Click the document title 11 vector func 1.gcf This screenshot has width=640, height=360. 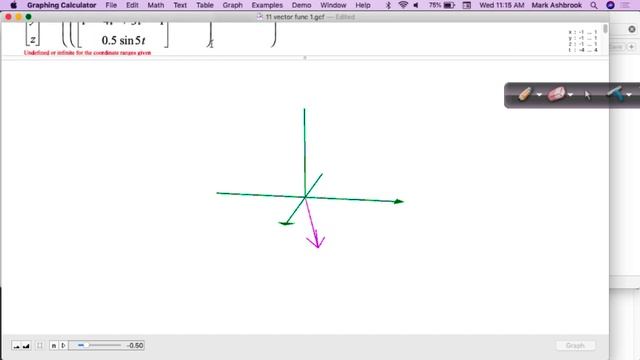click(x=295, y=17)
